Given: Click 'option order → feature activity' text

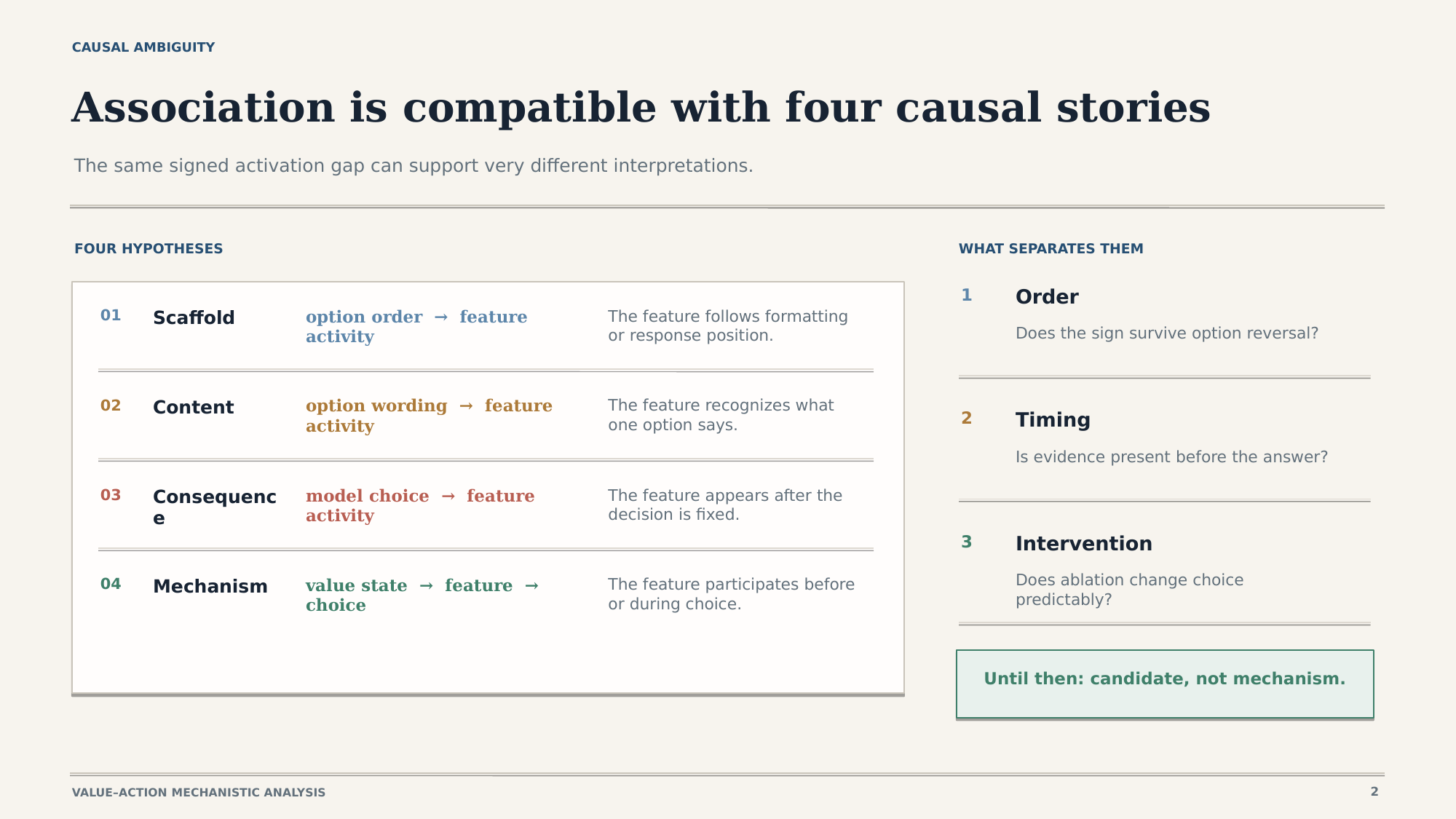Looking at the screenshot, I should 416,327.
